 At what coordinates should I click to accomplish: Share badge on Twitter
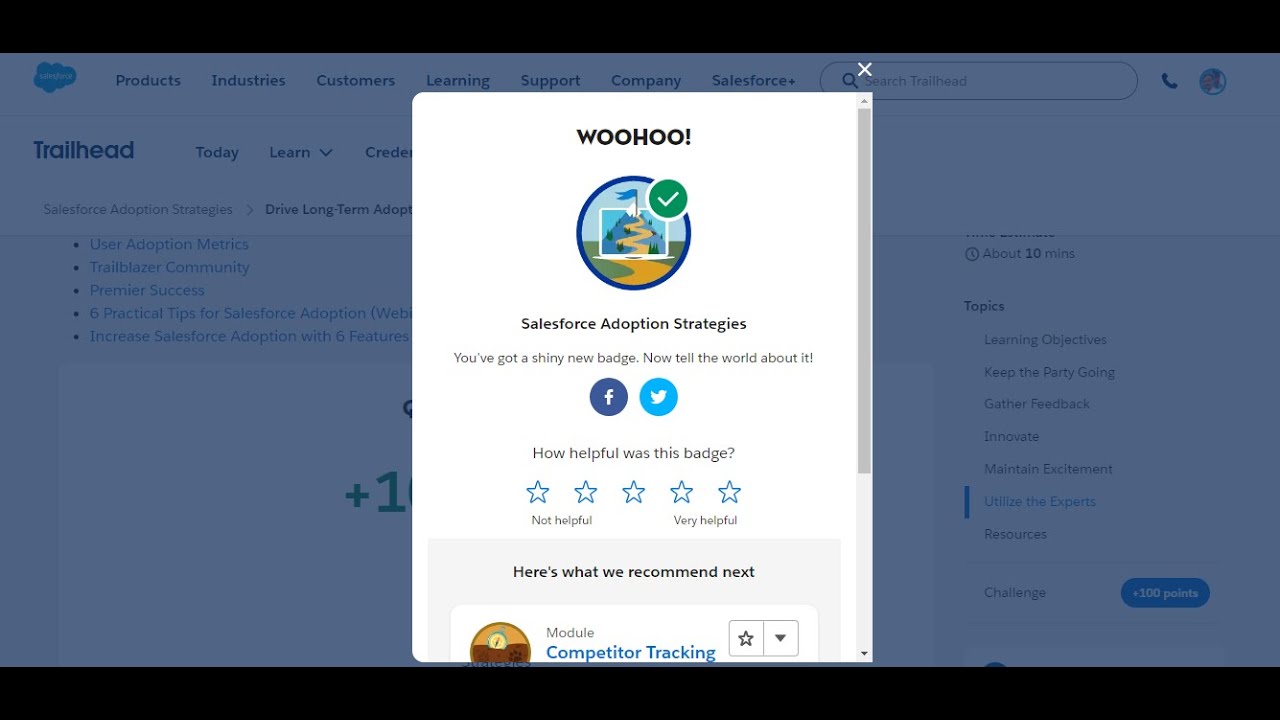coord(659,397)
